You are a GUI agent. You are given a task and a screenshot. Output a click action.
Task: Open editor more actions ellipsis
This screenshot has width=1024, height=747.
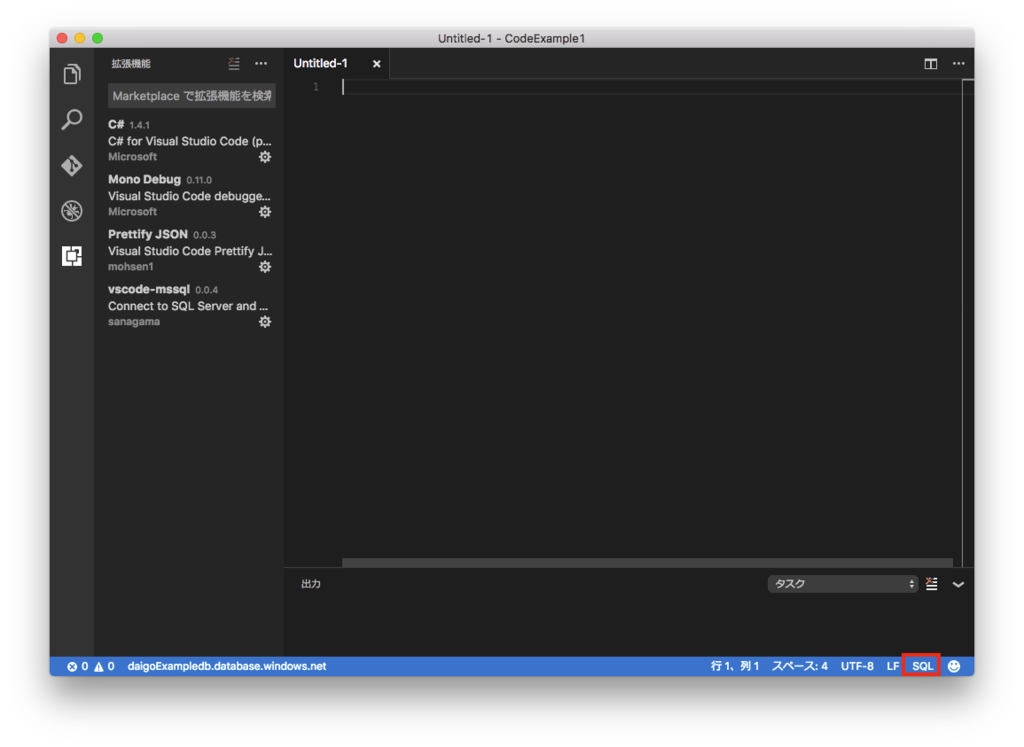959,63
